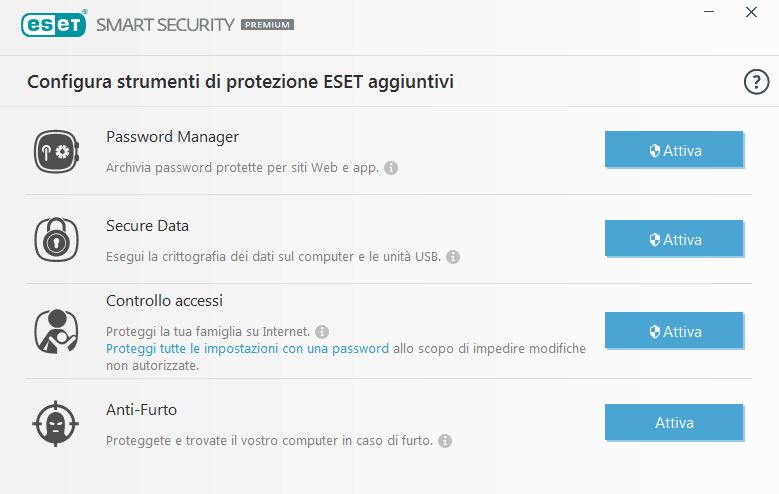Open the help question mark icon
Screen dimensions: 779x494
(755, 82)
